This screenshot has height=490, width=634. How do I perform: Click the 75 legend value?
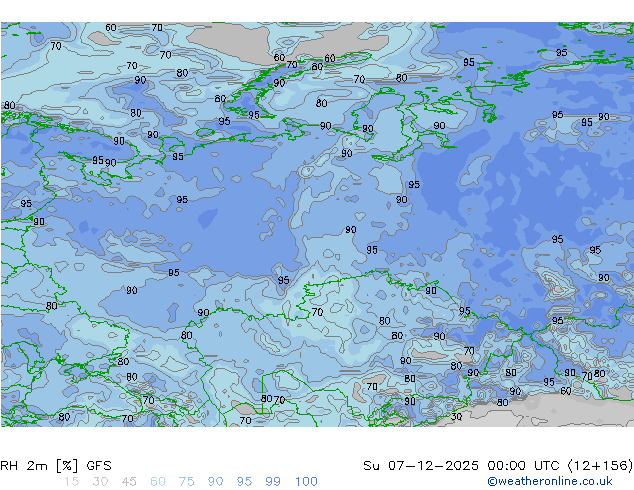click(186, 482)
